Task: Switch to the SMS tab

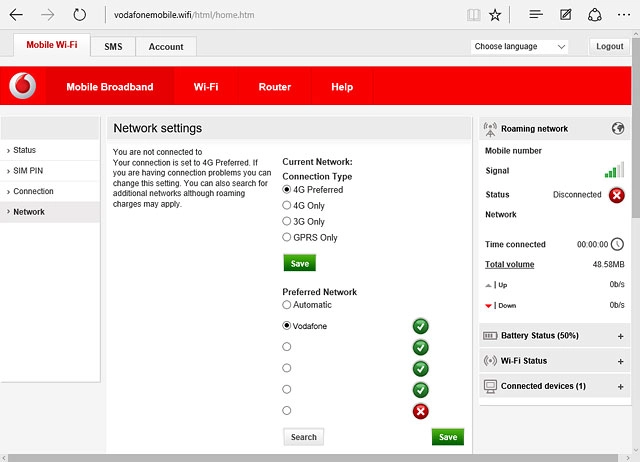Action: (x=113, y=47)
